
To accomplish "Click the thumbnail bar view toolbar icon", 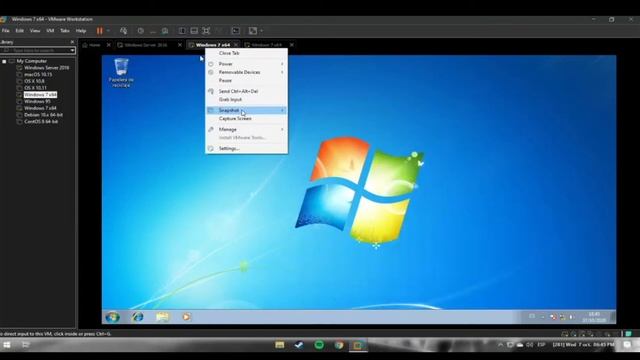I will [194, 31].
